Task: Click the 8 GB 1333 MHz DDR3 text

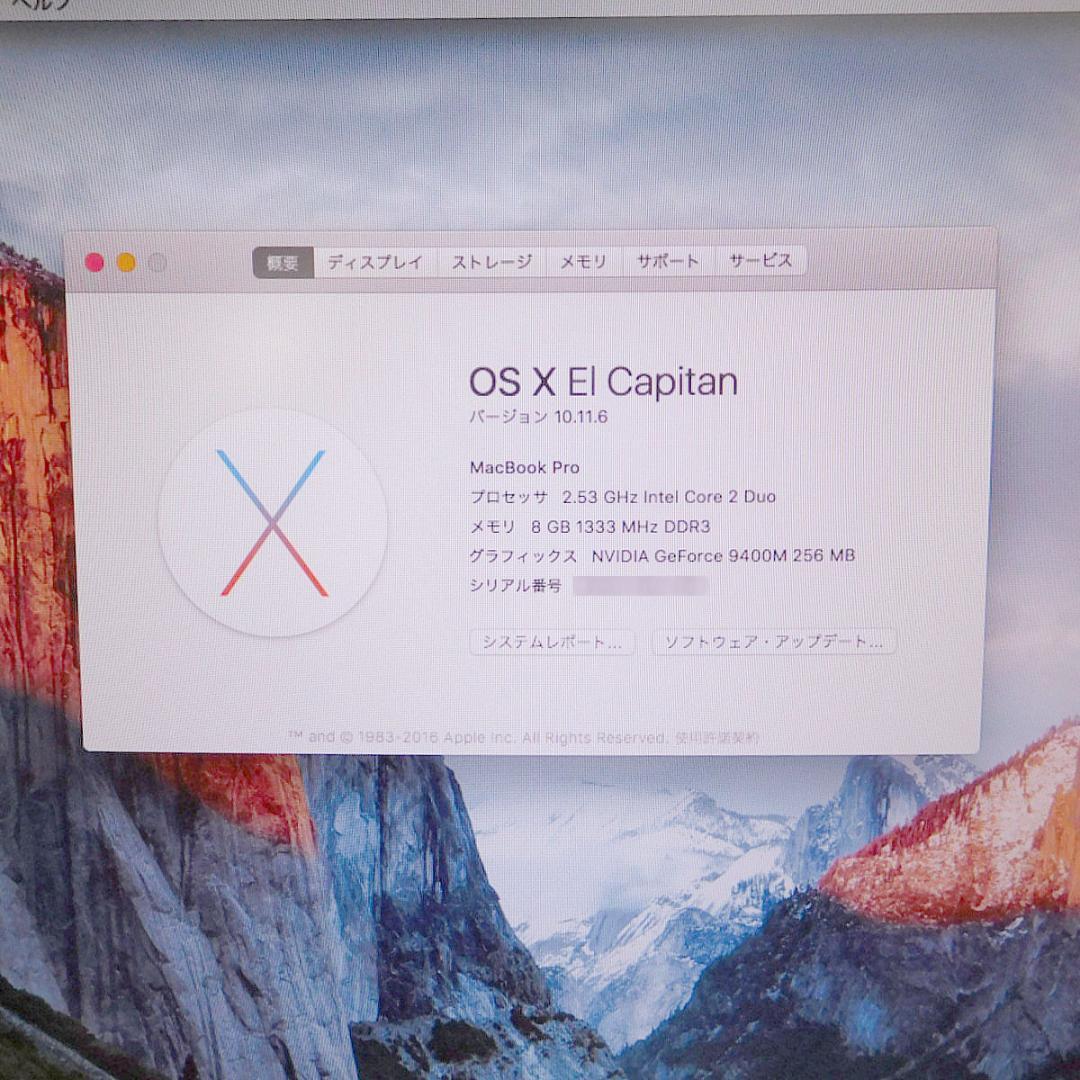Action: pos(621,527)
